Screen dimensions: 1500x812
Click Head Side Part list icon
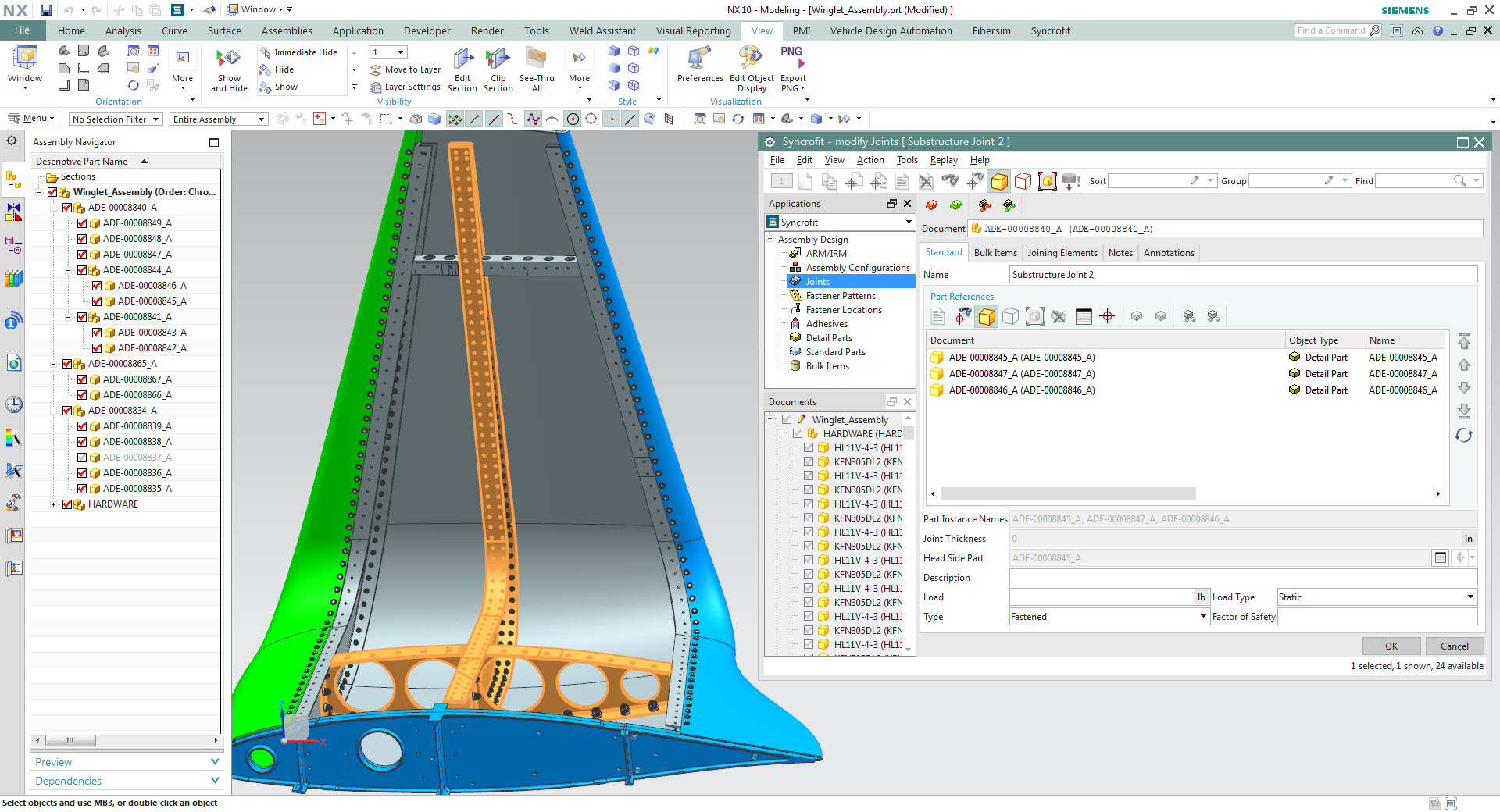click(x=1441, y=557)
